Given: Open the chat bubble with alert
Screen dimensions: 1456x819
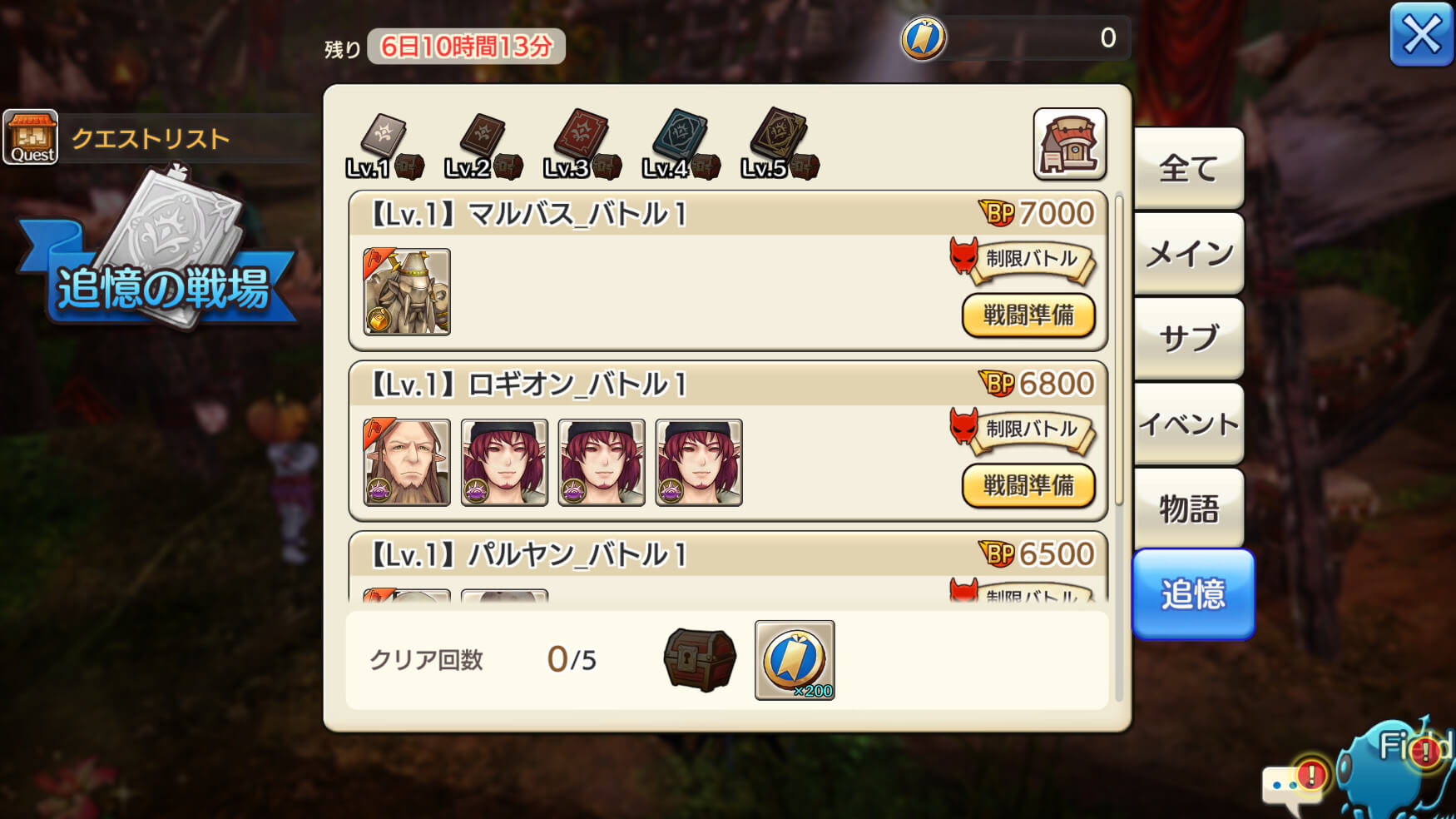Looking at the screenshot, I should [1294, 784].
